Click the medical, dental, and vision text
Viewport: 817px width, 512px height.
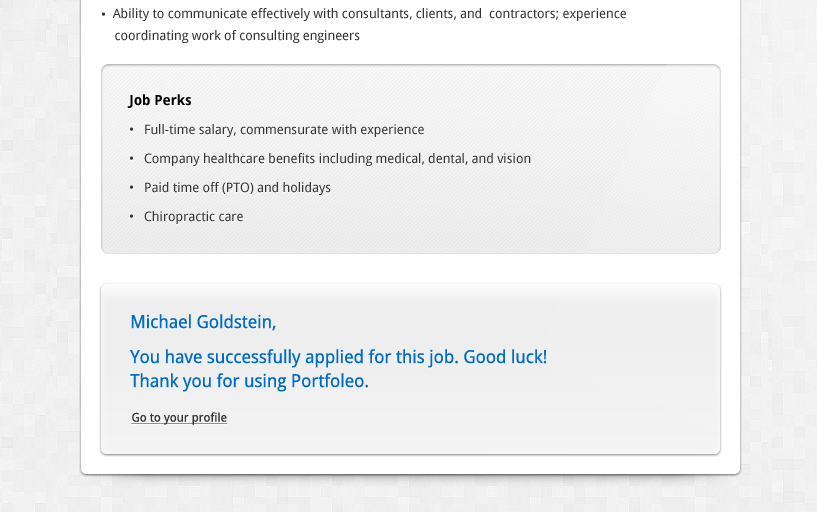pos(453,159)
